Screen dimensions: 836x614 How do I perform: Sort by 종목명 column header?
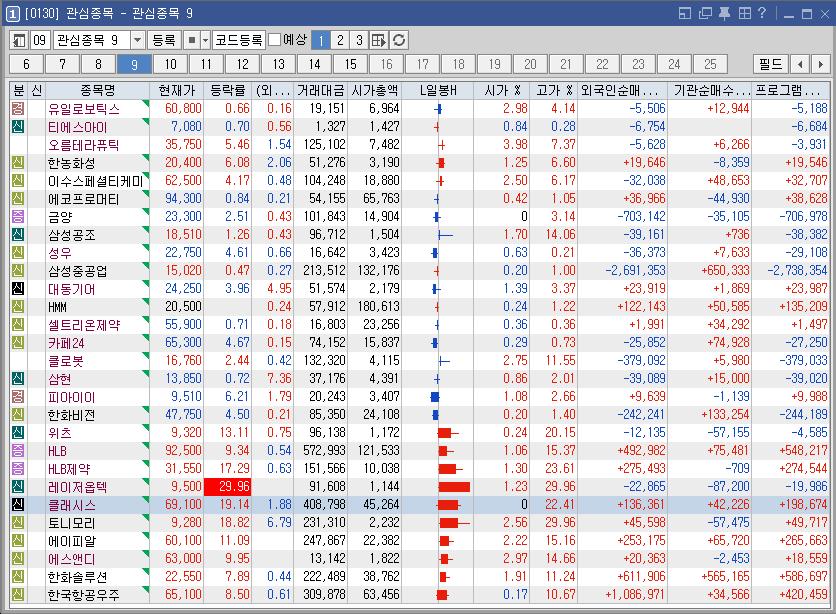[x=98, y=91]
